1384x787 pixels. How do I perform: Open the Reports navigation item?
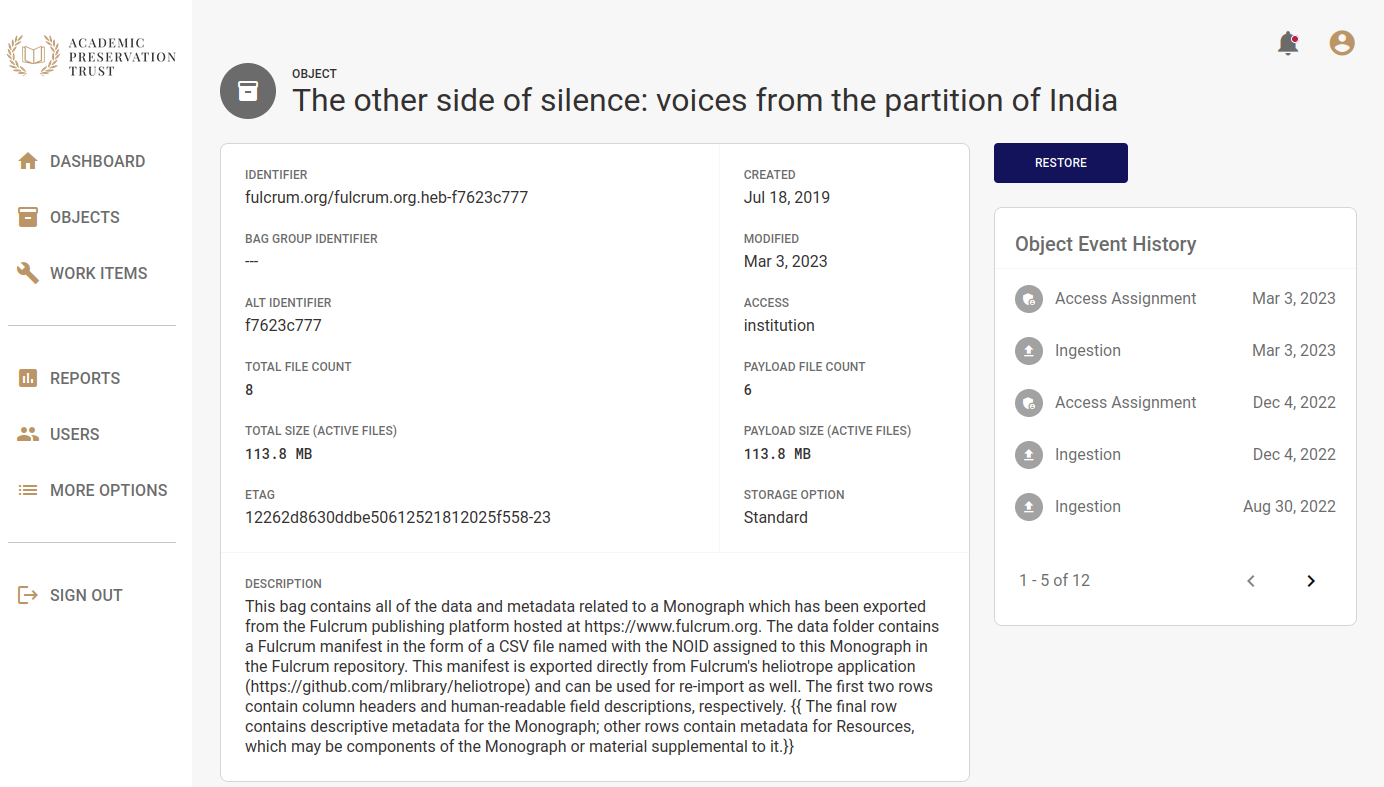click(85, 378)
